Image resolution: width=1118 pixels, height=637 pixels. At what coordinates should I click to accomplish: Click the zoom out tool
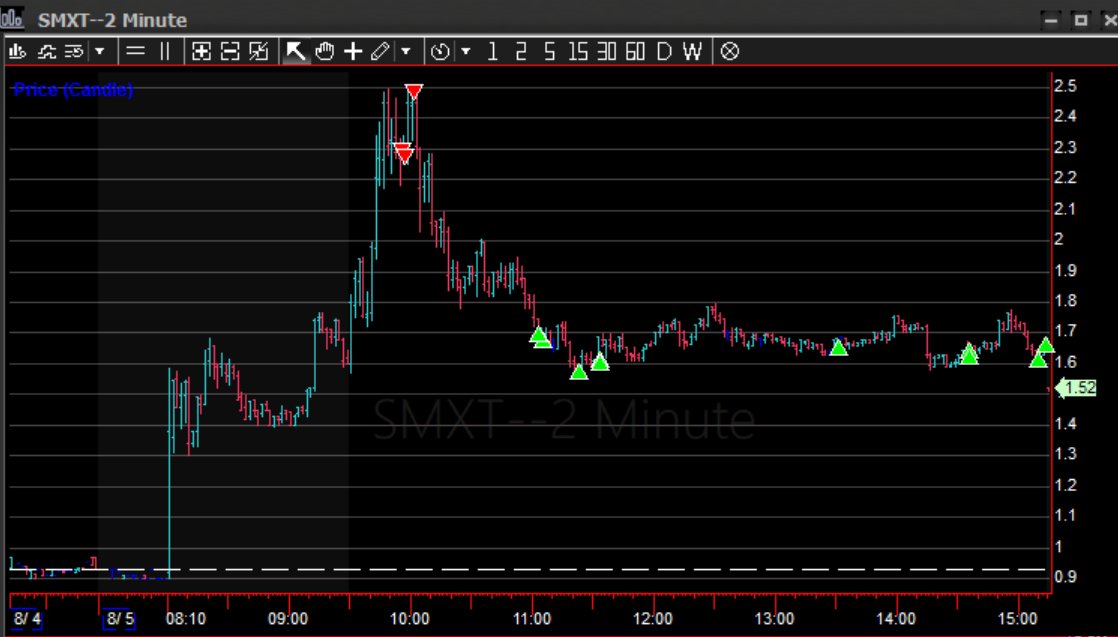pyautogui.click(x=229, y=51)
